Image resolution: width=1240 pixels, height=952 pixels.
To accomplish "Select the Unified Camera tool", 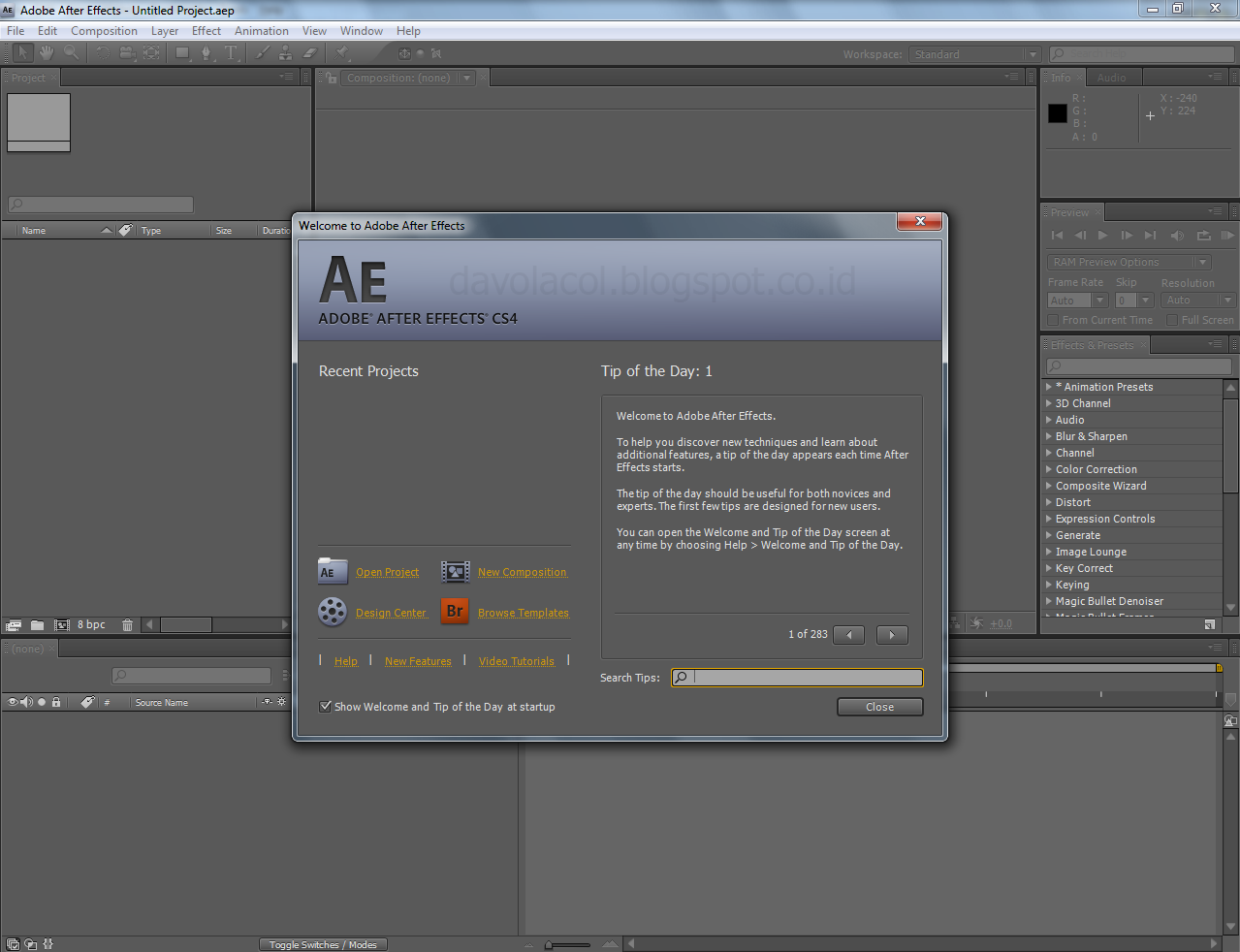I will [127, 53].
